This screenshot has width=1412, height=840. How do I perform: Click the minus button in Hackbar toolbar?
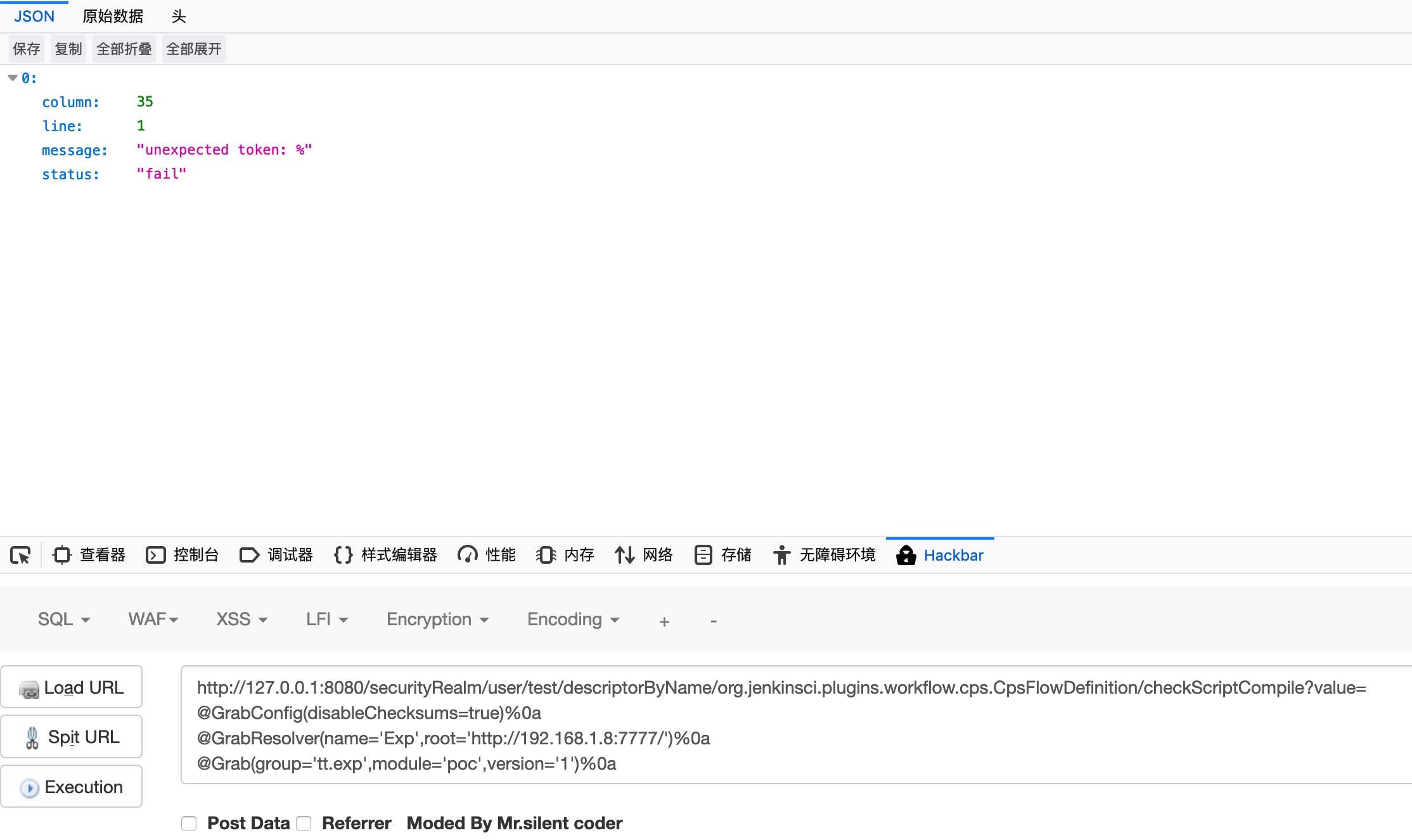(714, 621)
